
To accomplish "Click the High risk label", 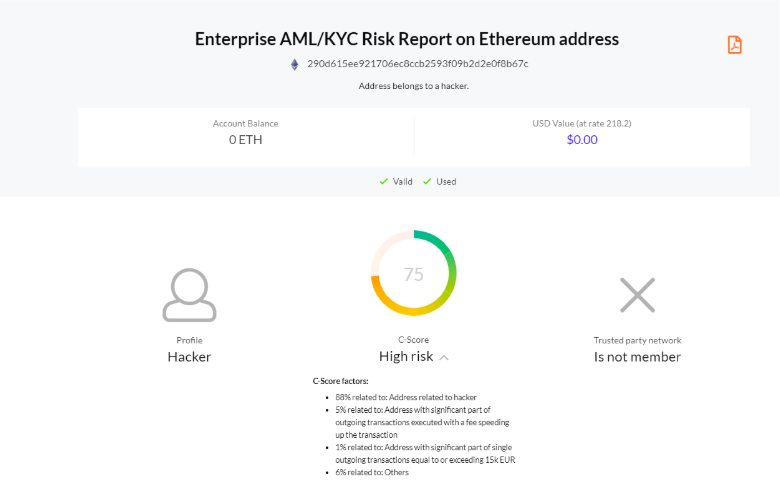I will [x=406, y=357].
